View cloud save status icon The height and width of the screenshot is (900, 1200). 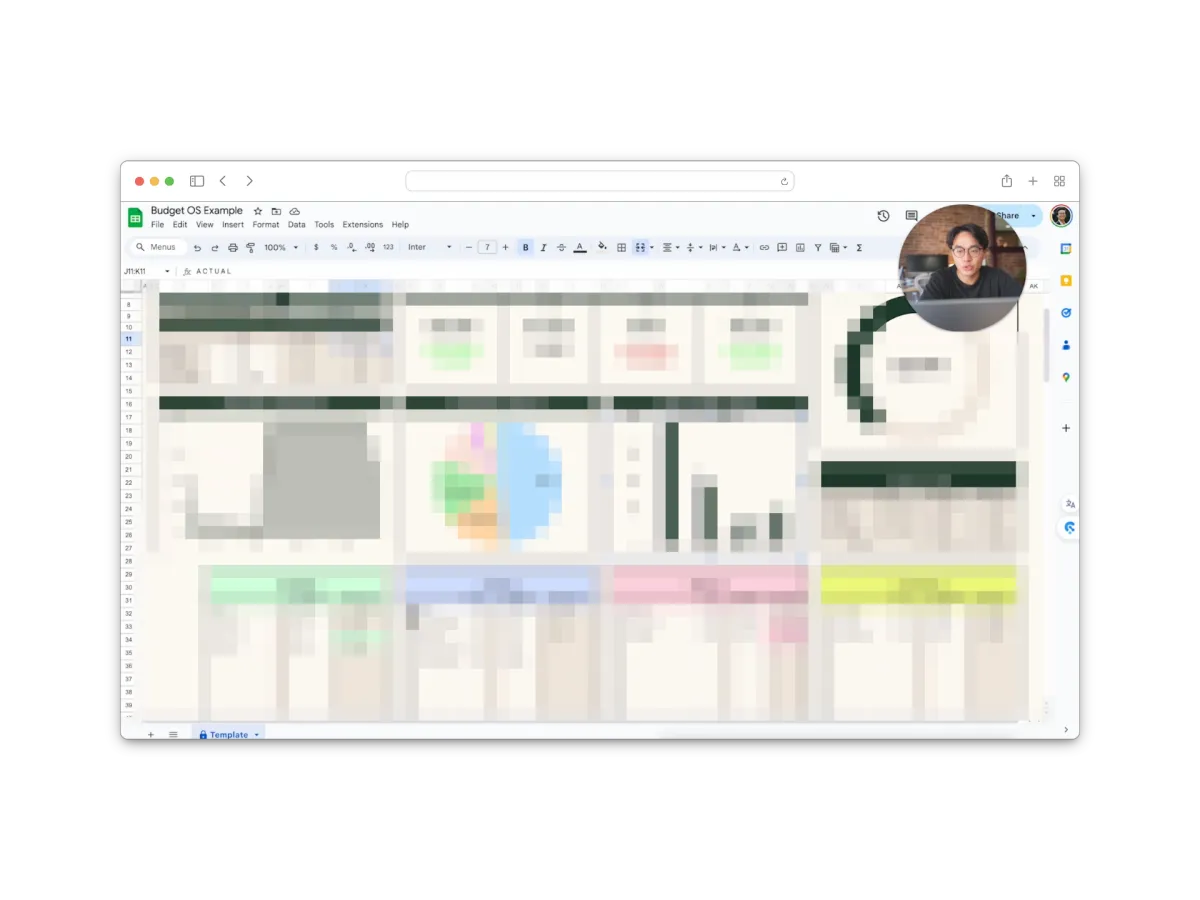tap(295, 211)
